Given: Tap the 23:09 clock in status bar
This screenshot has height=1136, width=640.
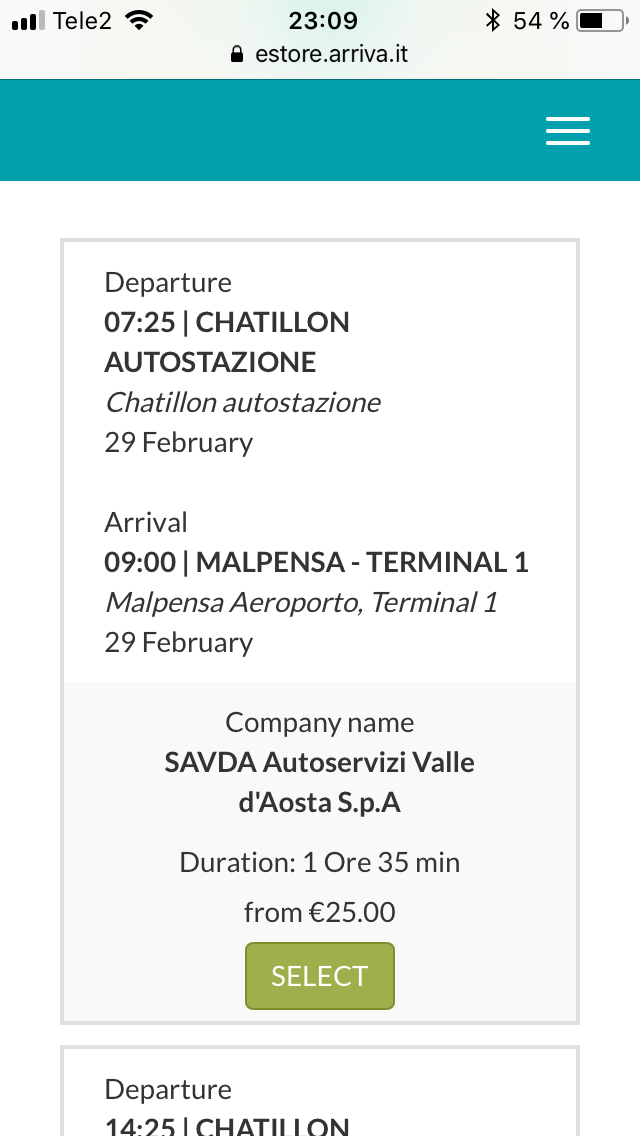Looking at the screenshot, I should coord(323,20).
